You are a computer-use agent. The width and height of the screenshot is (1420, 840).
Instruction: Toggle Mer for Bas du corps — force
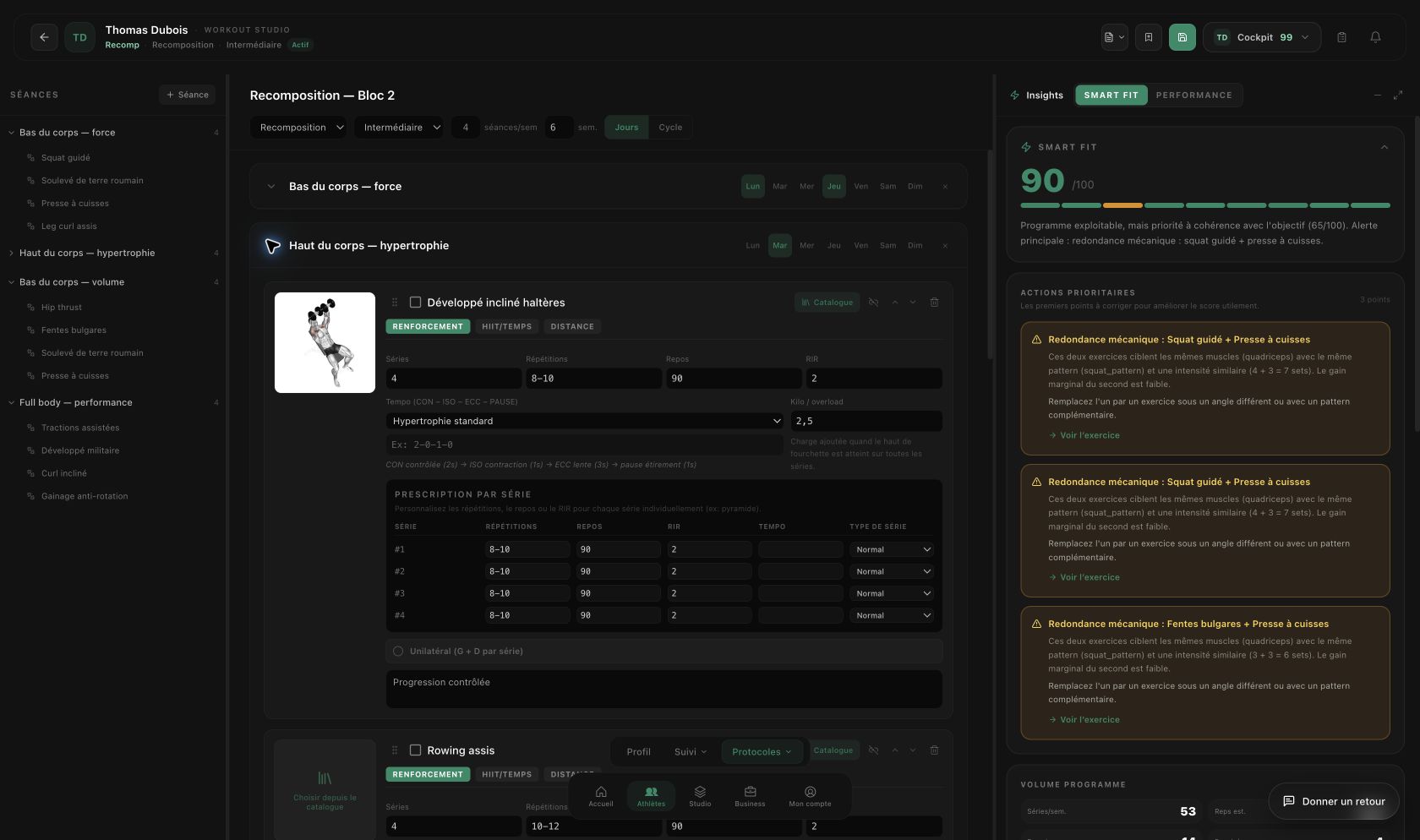806,187
